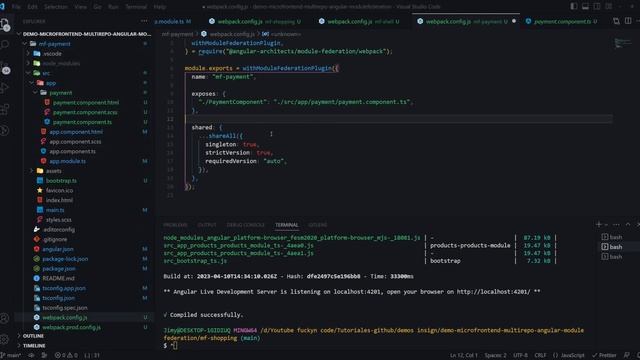Open package.json file

(58, 269)
